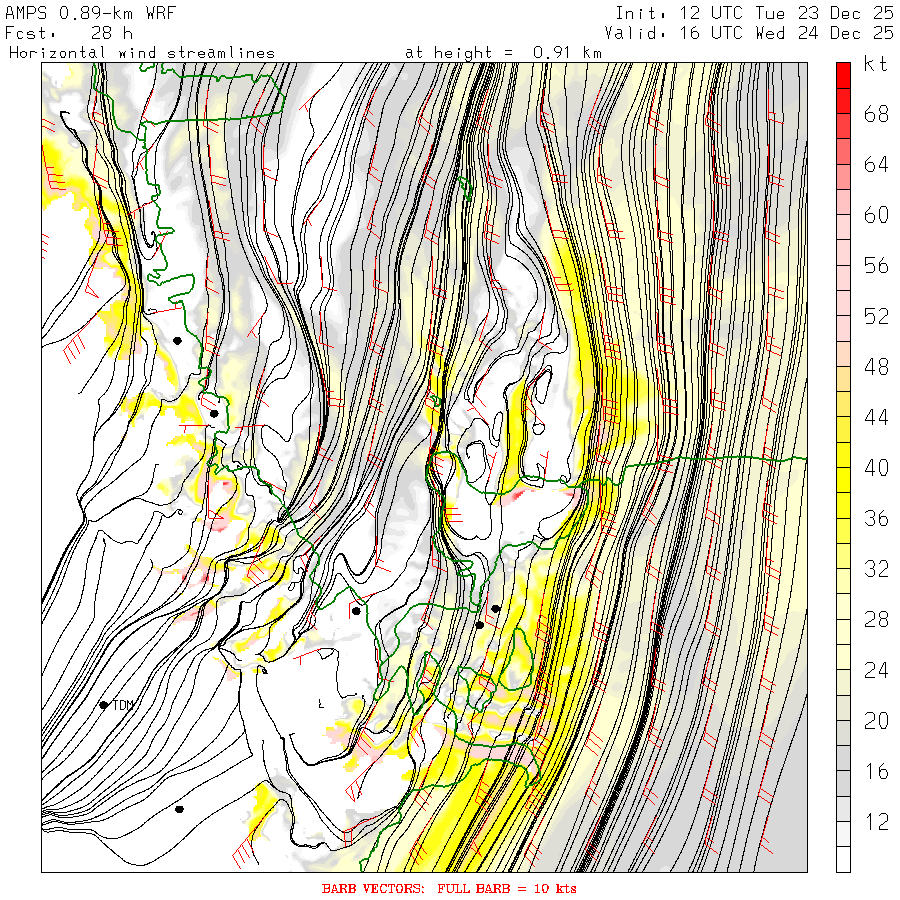
Task: Click the 'Fcst: 28 h' forecast label
Action: point(69,33)
